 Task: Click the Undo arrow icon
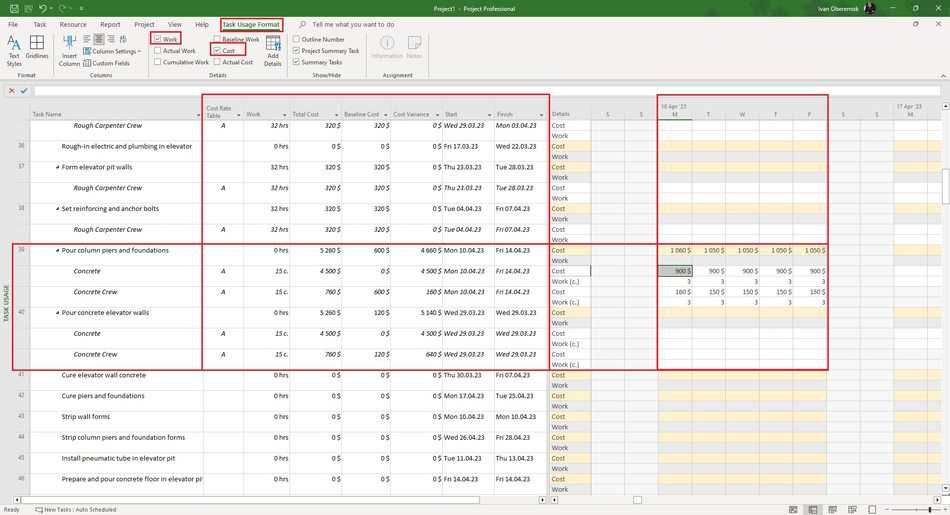coord(42,8)
